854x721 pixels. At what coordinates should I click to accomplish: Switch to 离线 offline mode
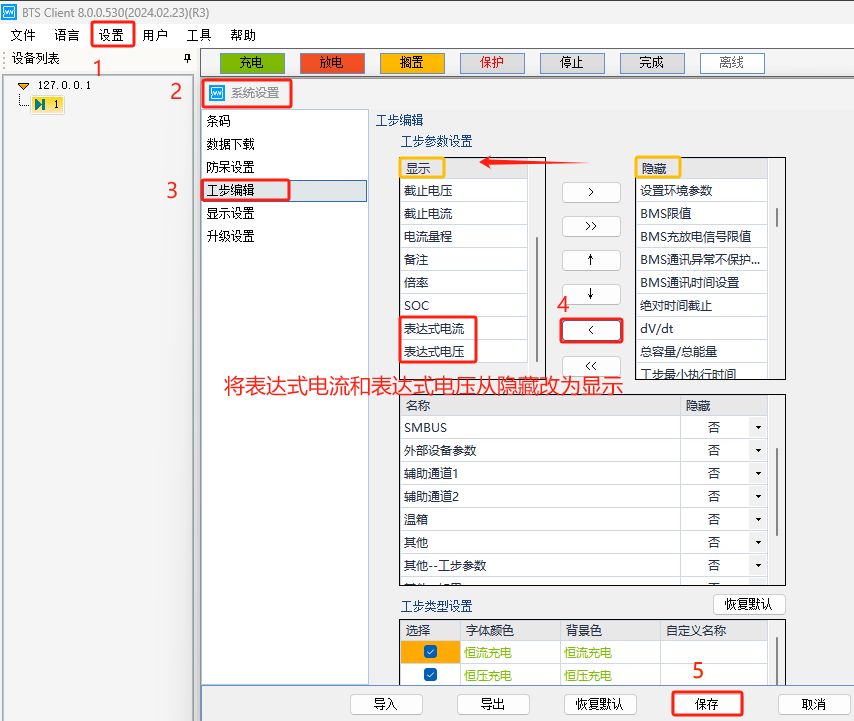point(731,62)
